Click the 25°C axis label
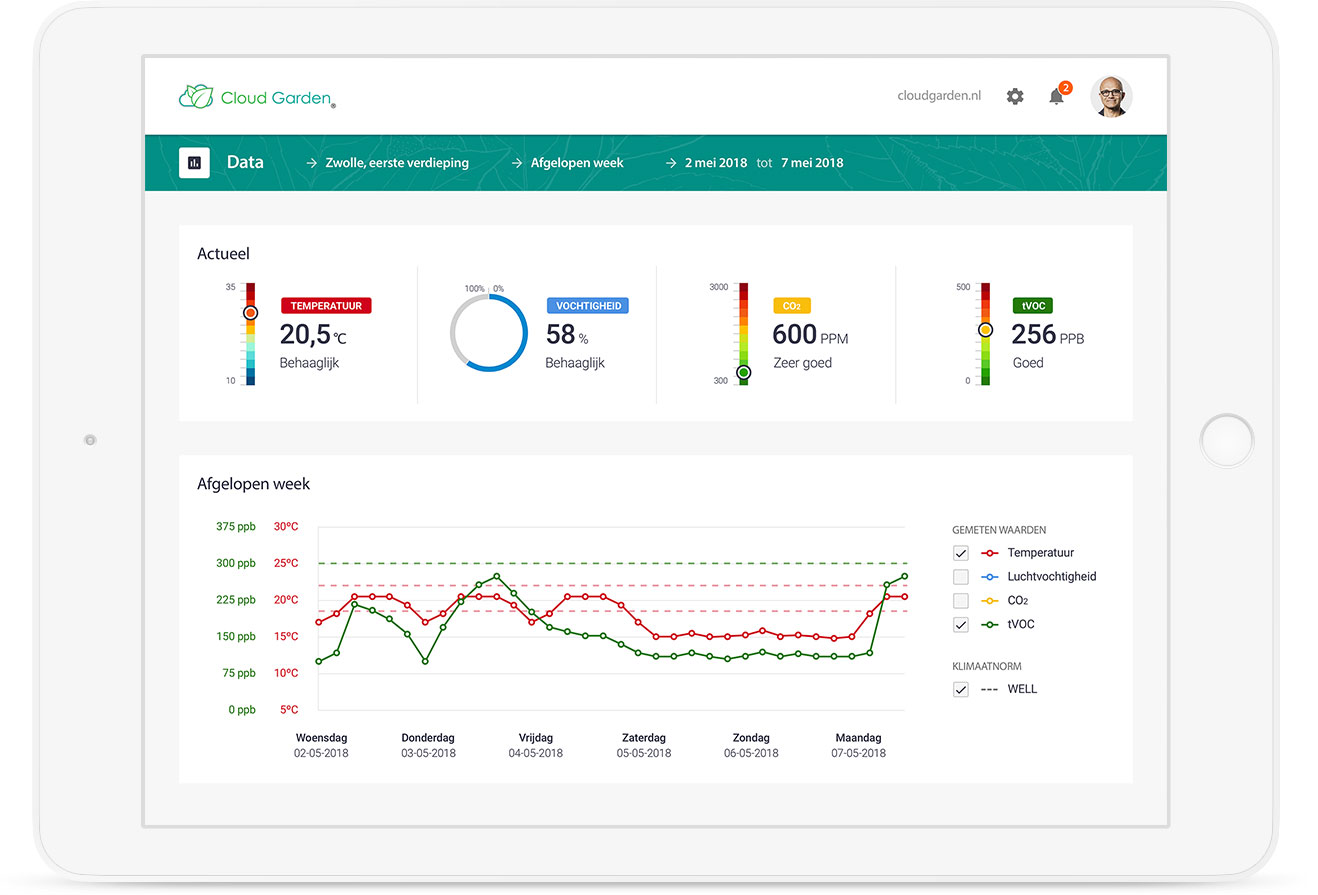 [286, 563]
